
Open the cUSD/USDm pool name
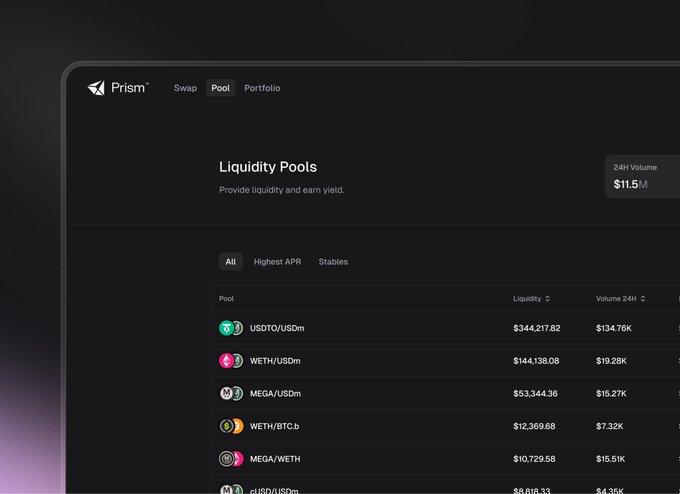tap(274, 491)
